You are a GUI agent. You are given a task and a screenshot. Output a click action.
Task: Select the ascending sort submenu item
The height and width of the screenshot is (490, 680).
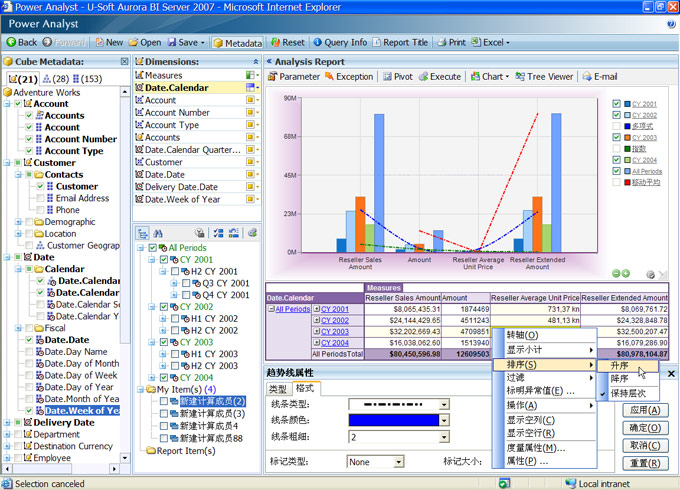[x=628, y=366]
